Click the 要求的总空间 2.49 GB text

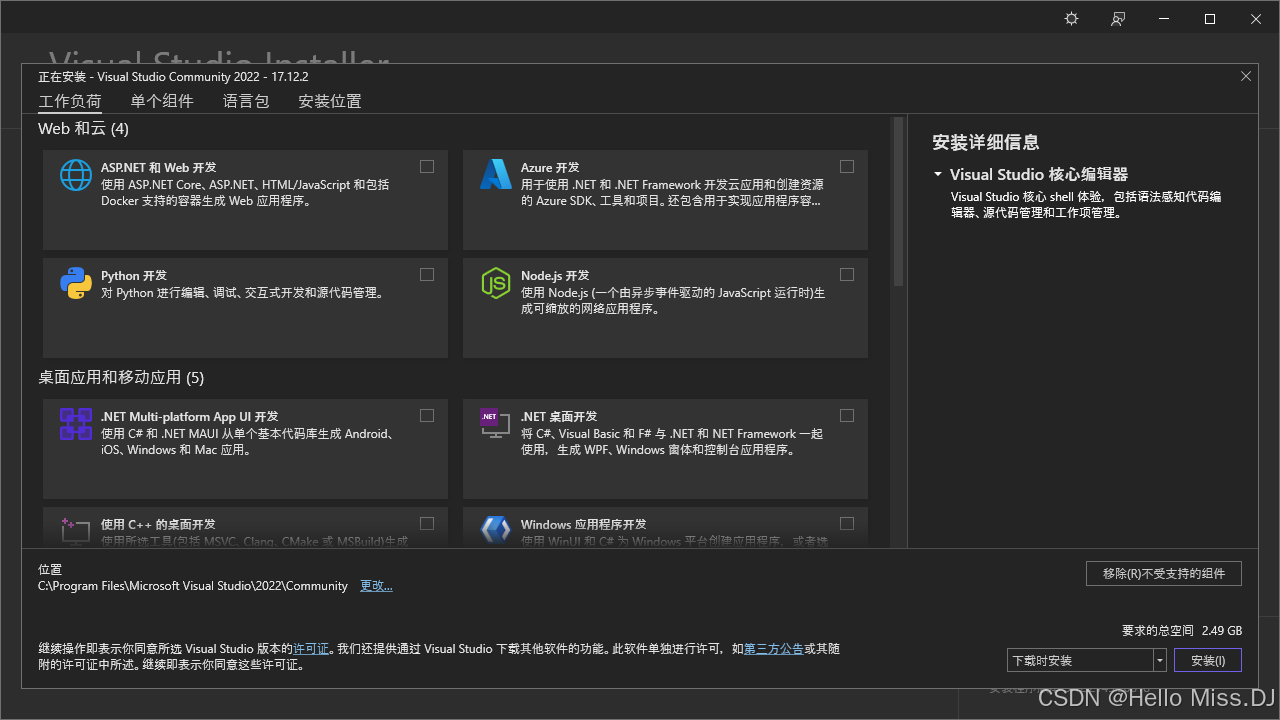1182,631
